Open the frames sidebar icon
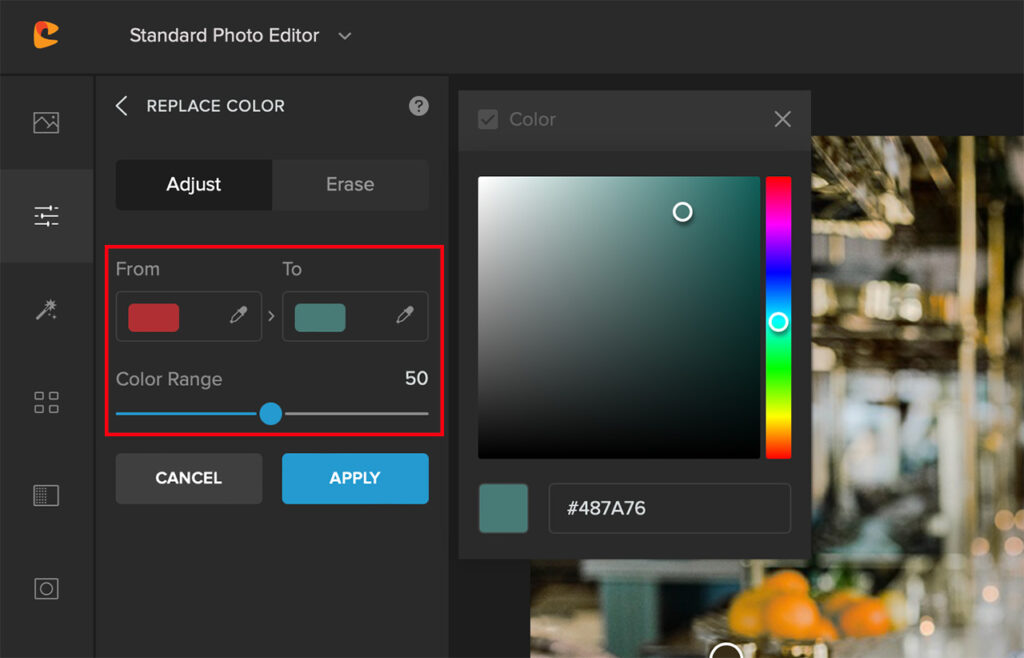The height and width of the screenshot is (658, 1024). (46, 588)
